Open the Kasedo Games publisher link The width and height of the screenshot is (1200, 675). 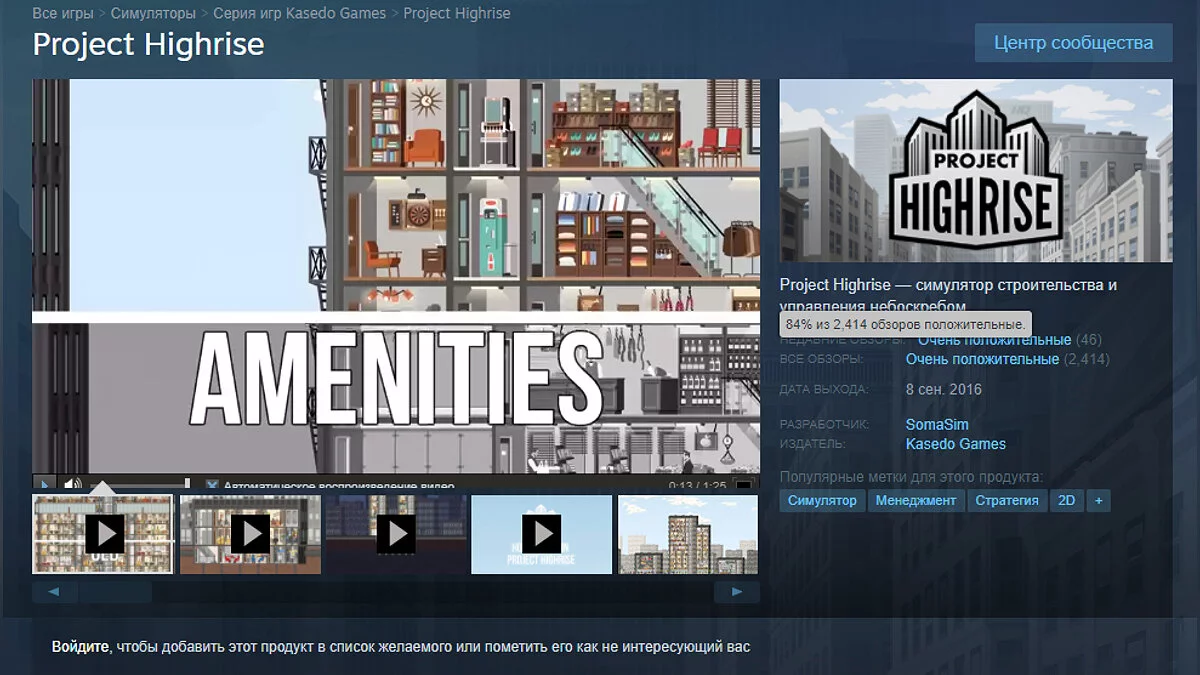tap(955, 444)
